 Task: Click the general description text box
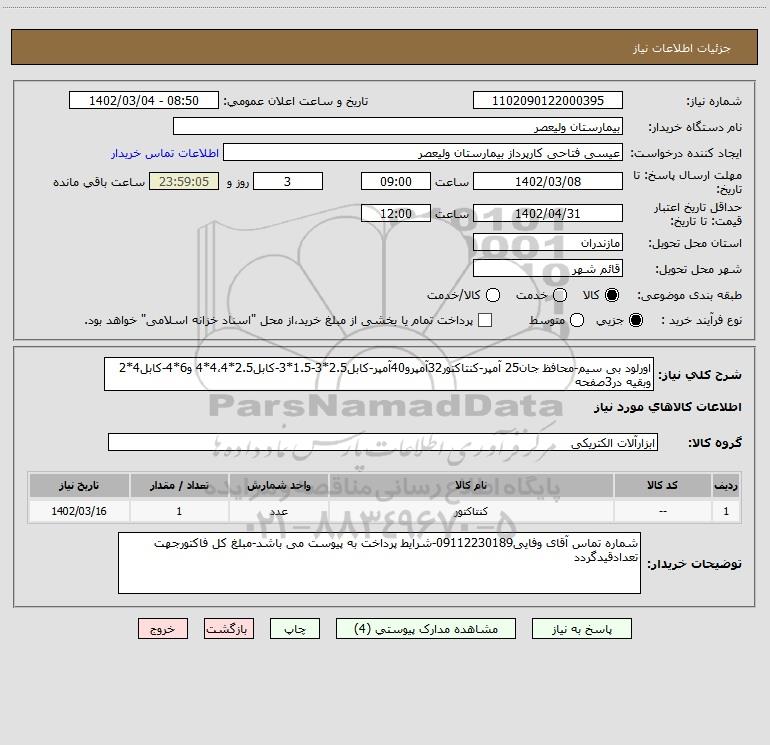pyautogui.click(x=379, y=374)
